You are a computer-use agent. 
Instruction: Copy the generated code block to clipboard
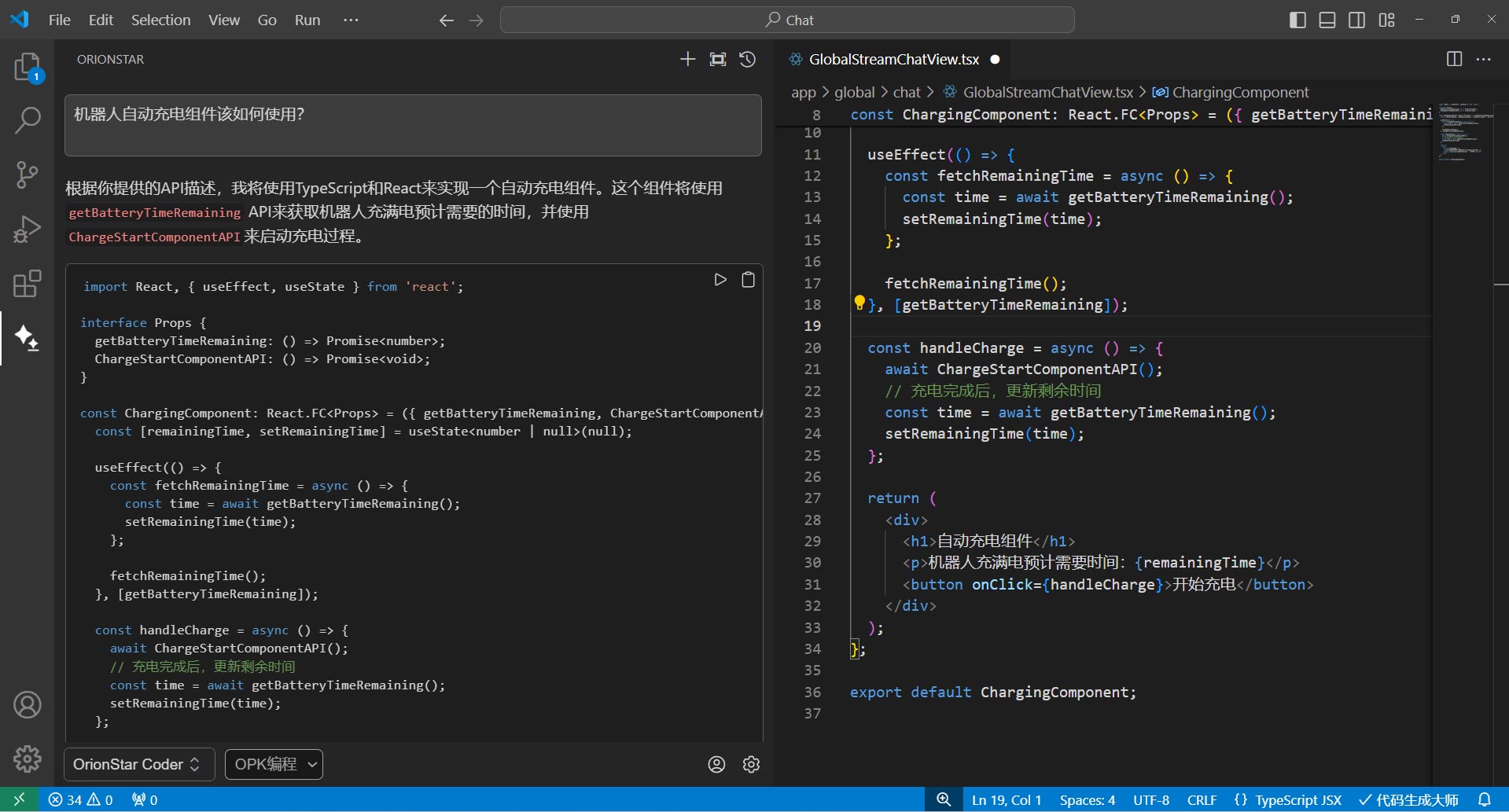tap(748, 280)
